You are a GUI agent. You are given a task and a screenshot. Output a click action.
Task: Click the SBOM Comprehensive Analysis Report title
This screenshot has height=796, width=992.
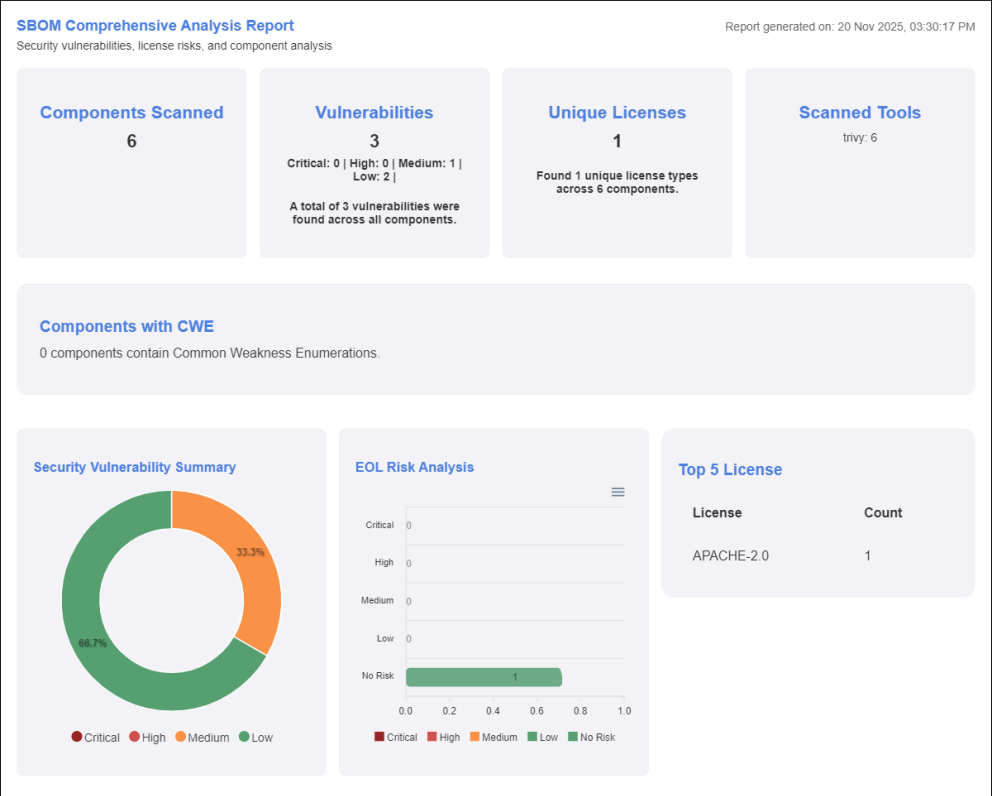pyautogui.click(x=155, y=26)
